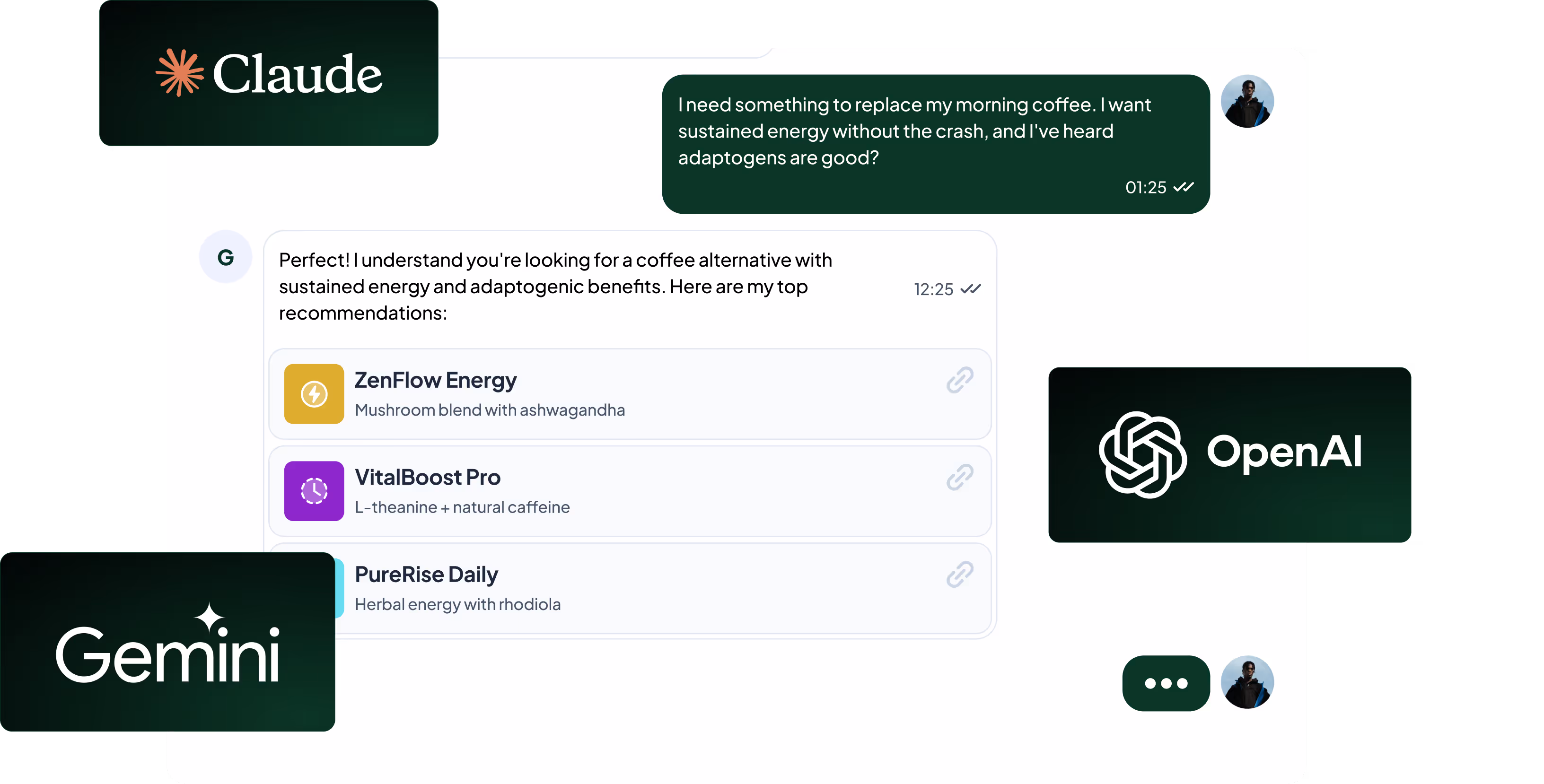Click the VitalBoost Pro link icon

pyautogui.click(x=960, y=477)
